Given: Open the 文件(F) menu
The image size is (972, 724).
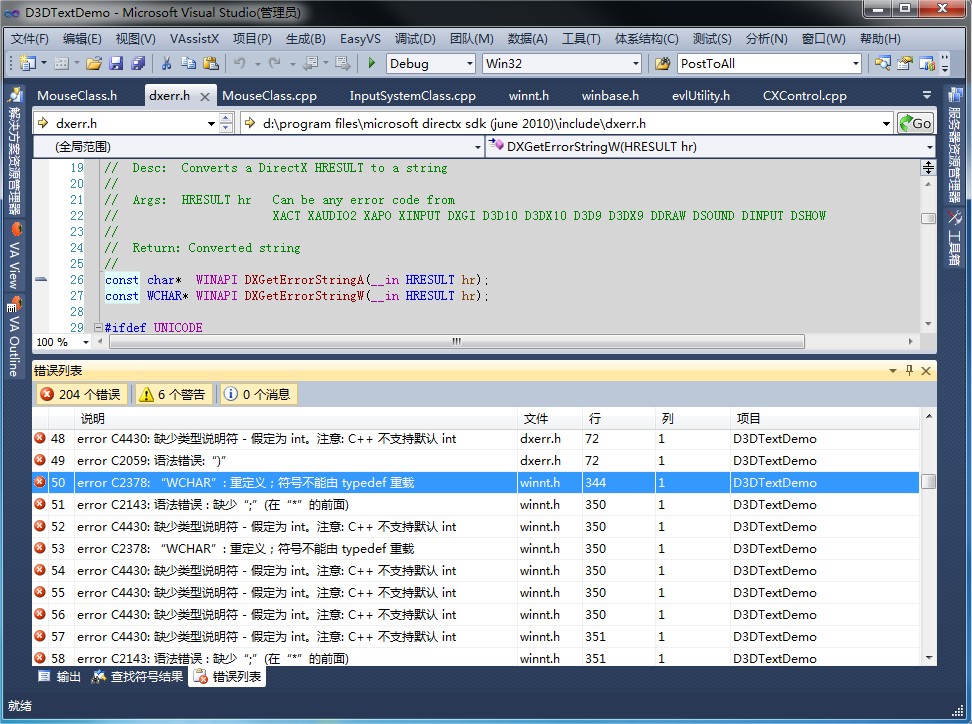Looking at the screenshot, I should [x=30, y=38].
